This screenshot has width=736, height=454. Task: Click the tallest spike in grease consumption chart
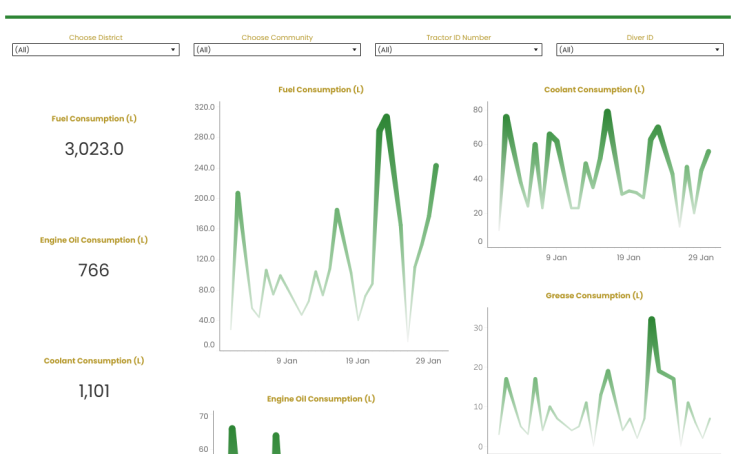[652, 320]
